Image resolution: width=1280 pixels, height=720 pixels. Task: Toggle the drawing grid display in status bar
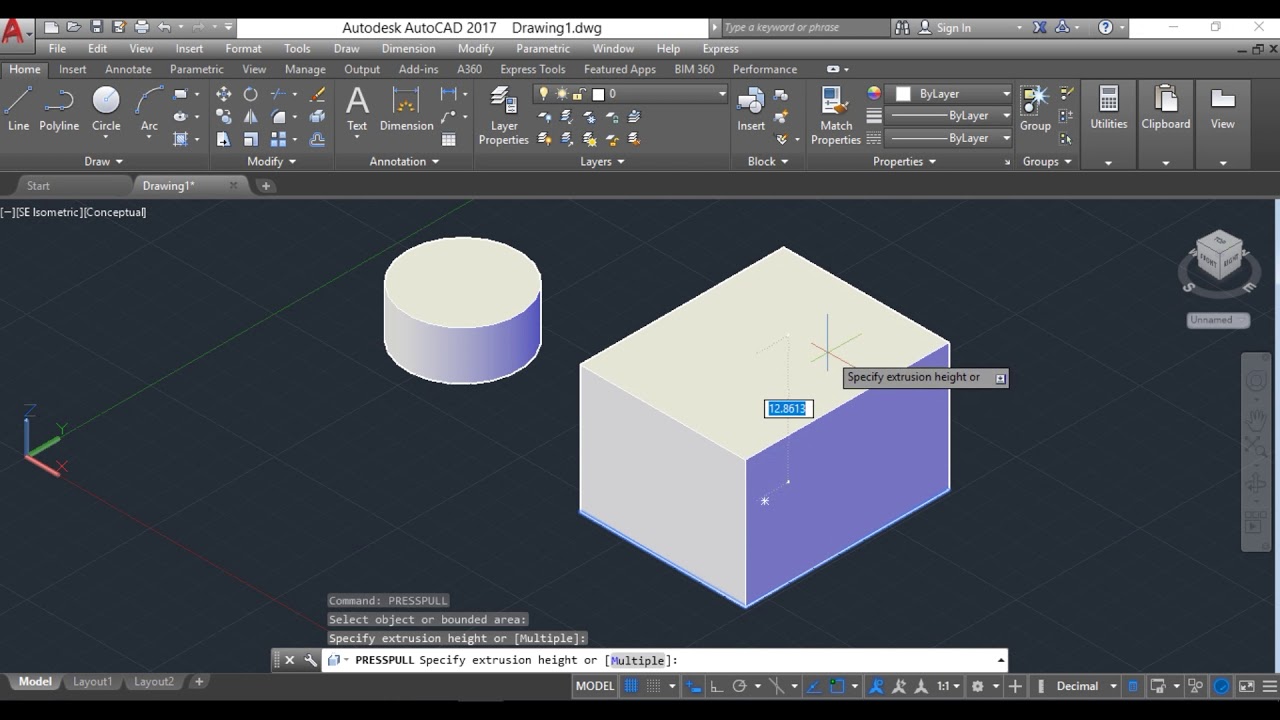click(631, 686)
